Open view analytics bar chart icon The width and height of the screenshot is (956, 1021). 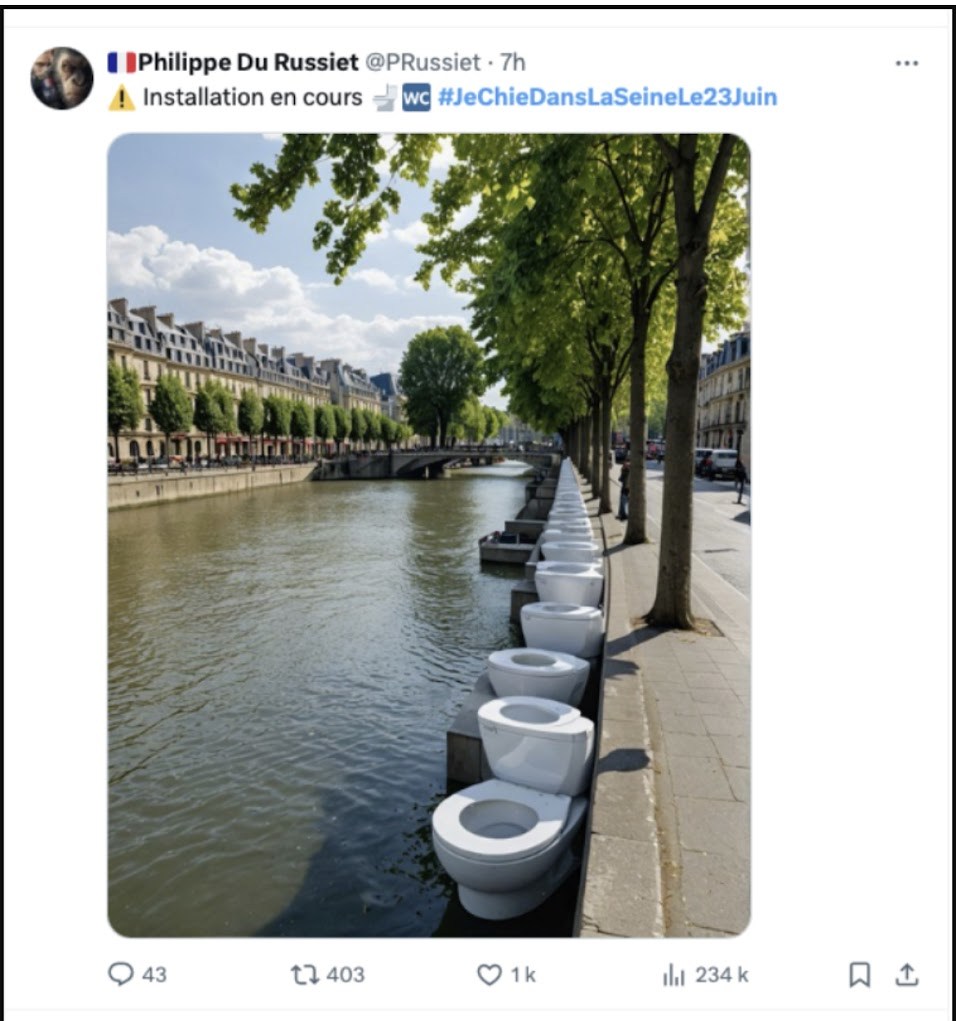[x=674, y=975]
